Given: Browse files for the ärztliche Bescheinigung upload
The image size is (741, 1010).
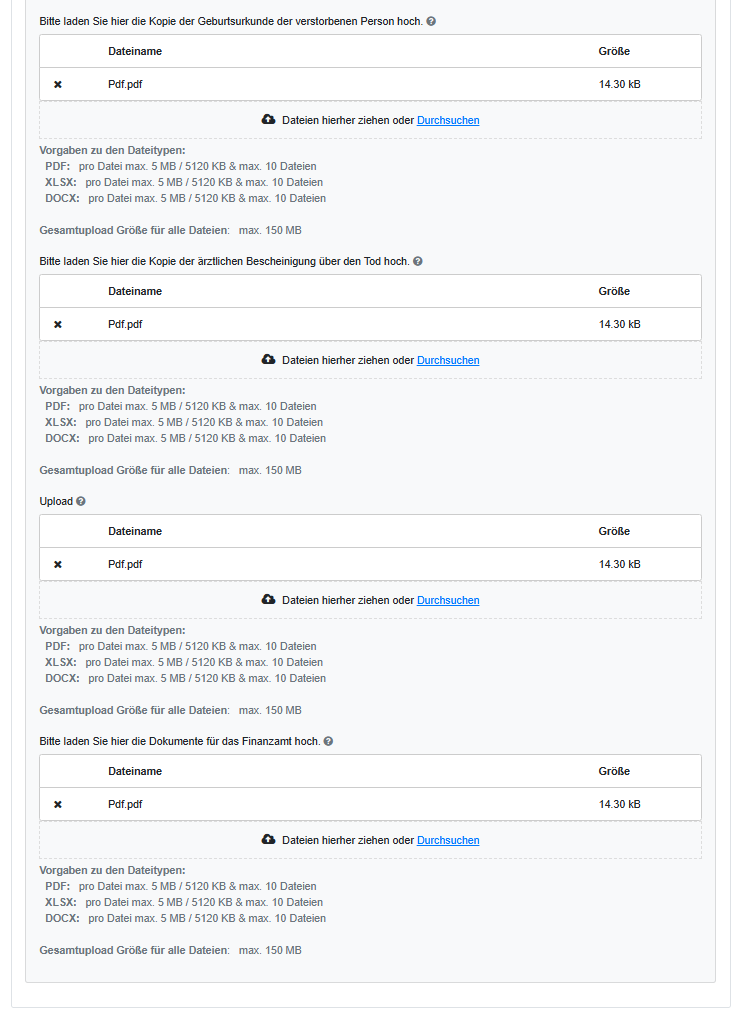Looking at the screenshot, I should pos(448,360).
